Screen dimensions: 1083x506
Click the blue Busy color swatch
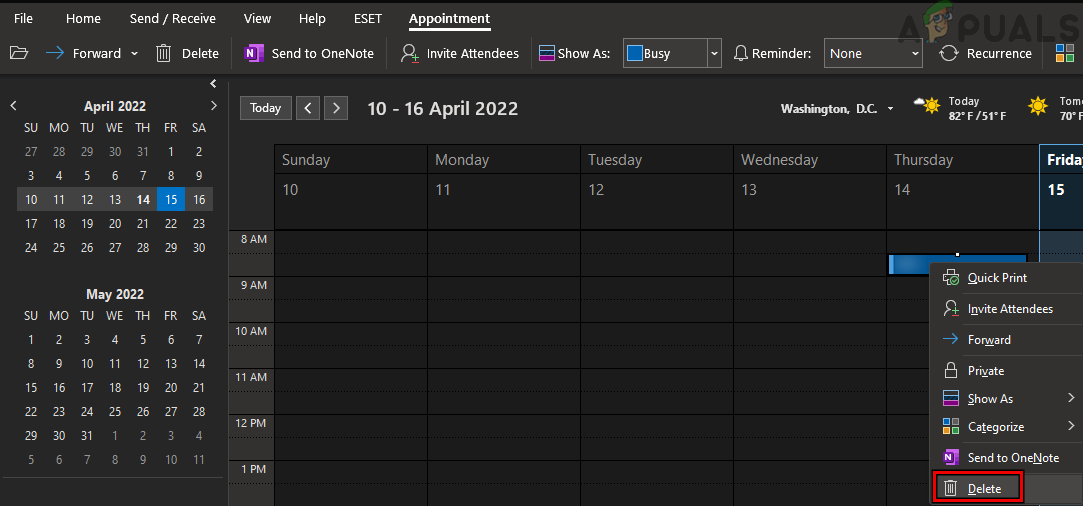[634, 54]
